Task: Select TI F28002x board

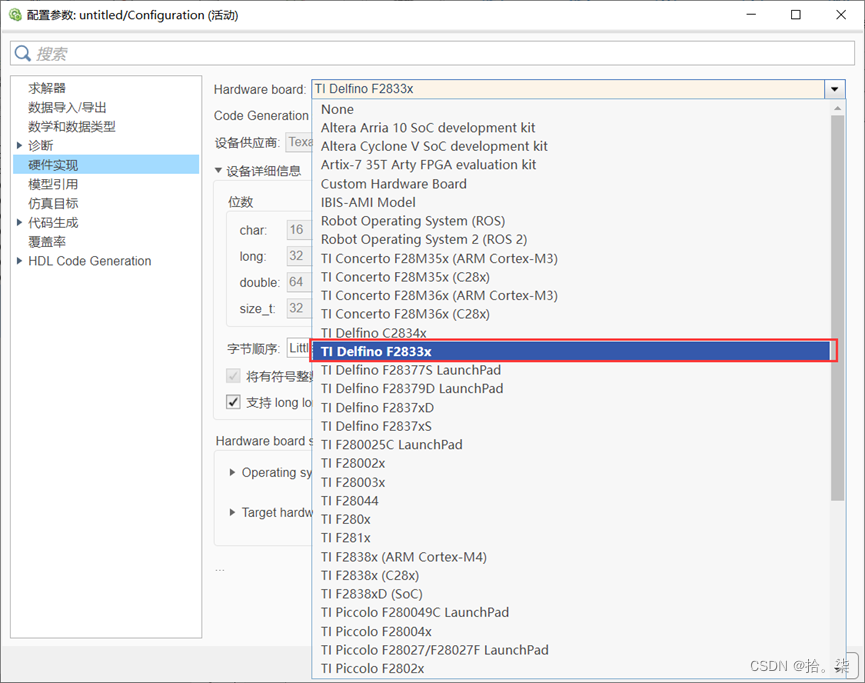Action: pos(572,463)
